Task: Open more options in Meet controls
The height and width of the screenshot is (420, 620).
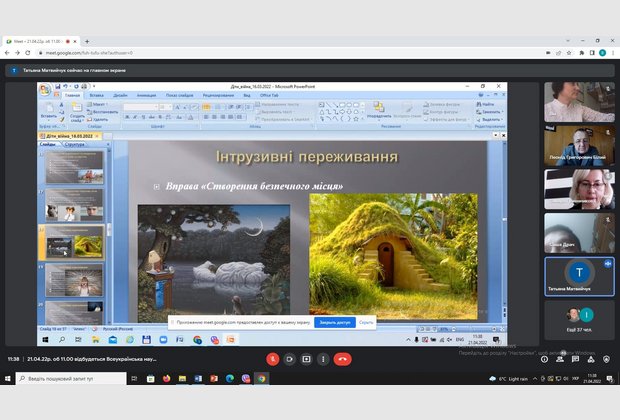Action: click(x=323, y=359)
